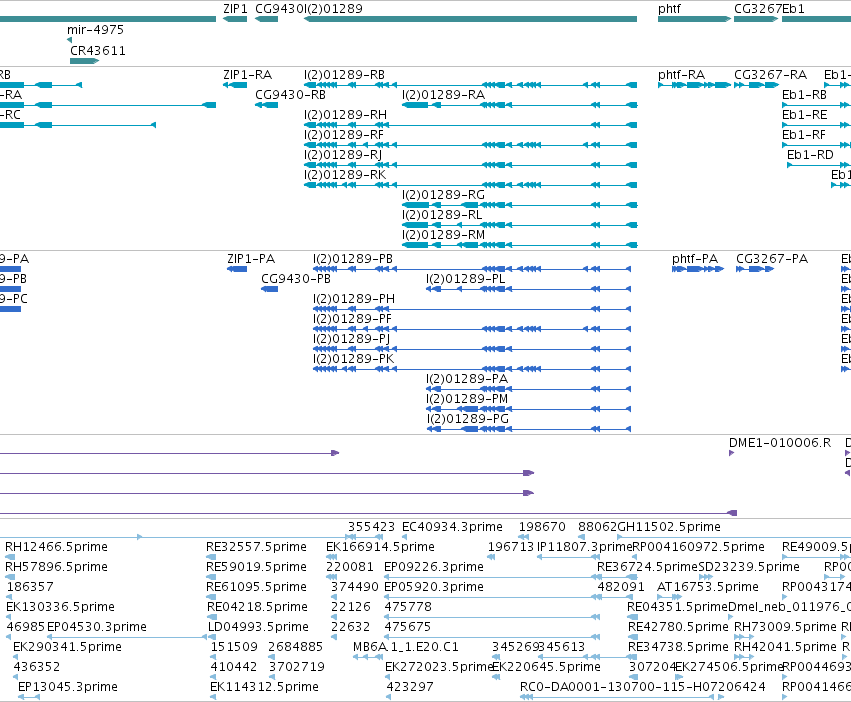This screenshot has width=851, height=702.
Task: Select EST RE04218.5prime
Action: (257, 607)
